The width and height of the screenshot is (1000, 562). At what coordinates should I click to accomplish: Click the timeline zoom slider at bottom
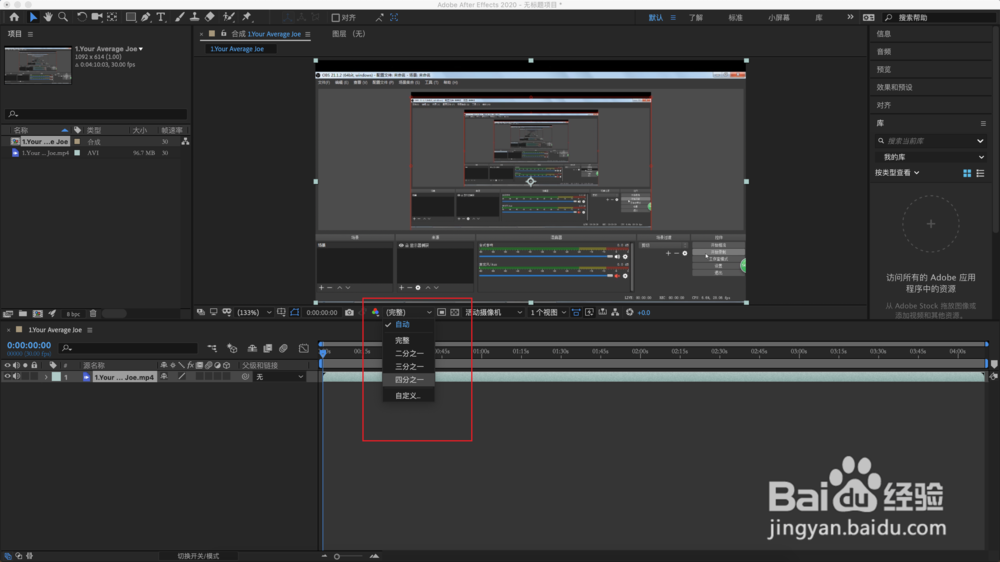tap(349, 556)
